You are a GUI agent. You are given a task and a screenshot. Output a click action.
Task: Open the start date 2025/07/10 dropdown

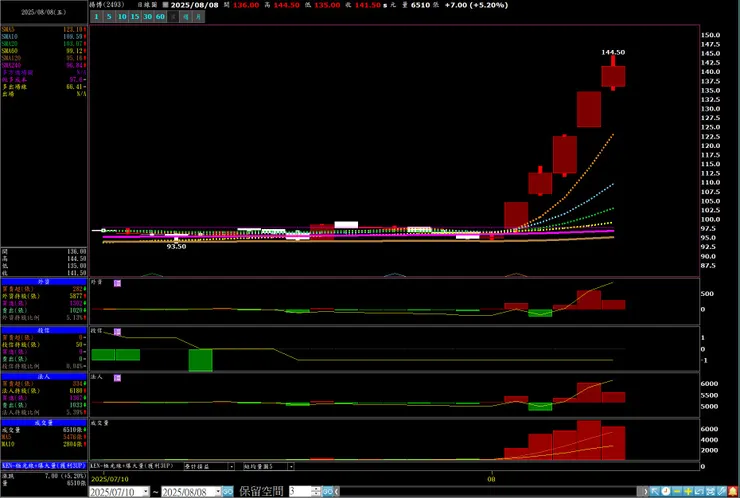(x=146, y=492)
